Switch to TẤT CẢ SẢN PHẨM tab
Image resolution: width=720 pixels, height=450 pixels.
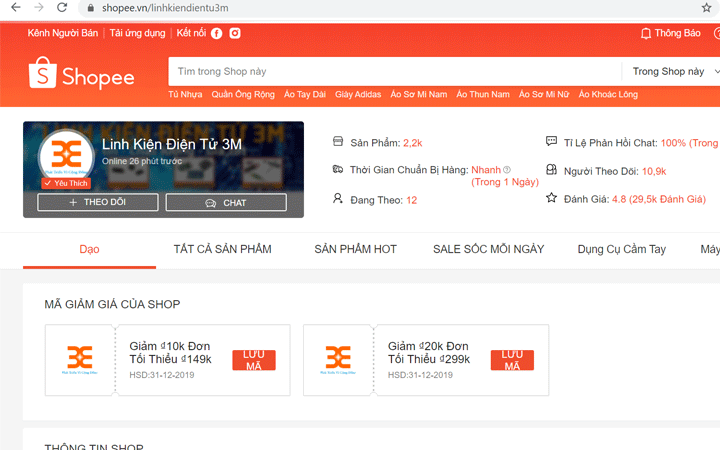[x=222, y=249]
